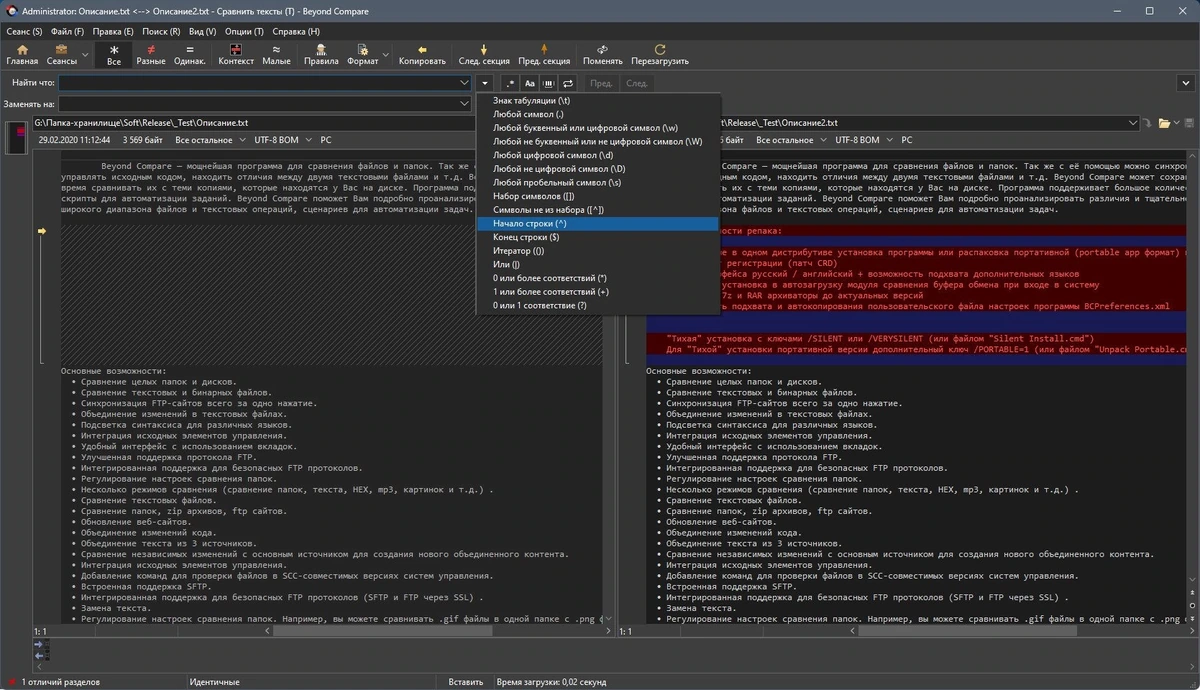
Task: Open Поиск (R) menu
Action: pos(161,32)
